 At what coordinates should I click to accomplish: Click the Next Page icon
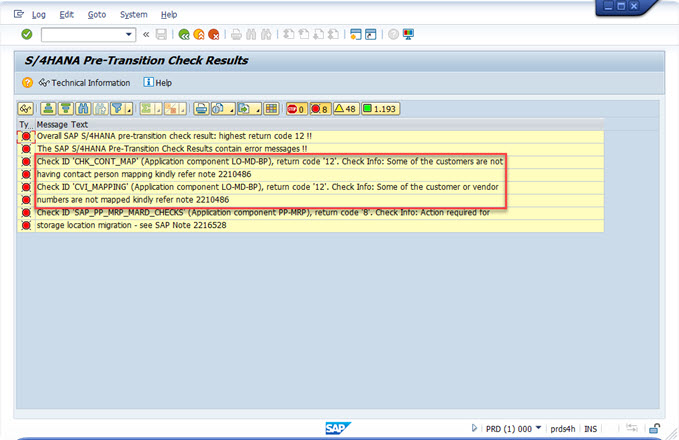point(318,34)
